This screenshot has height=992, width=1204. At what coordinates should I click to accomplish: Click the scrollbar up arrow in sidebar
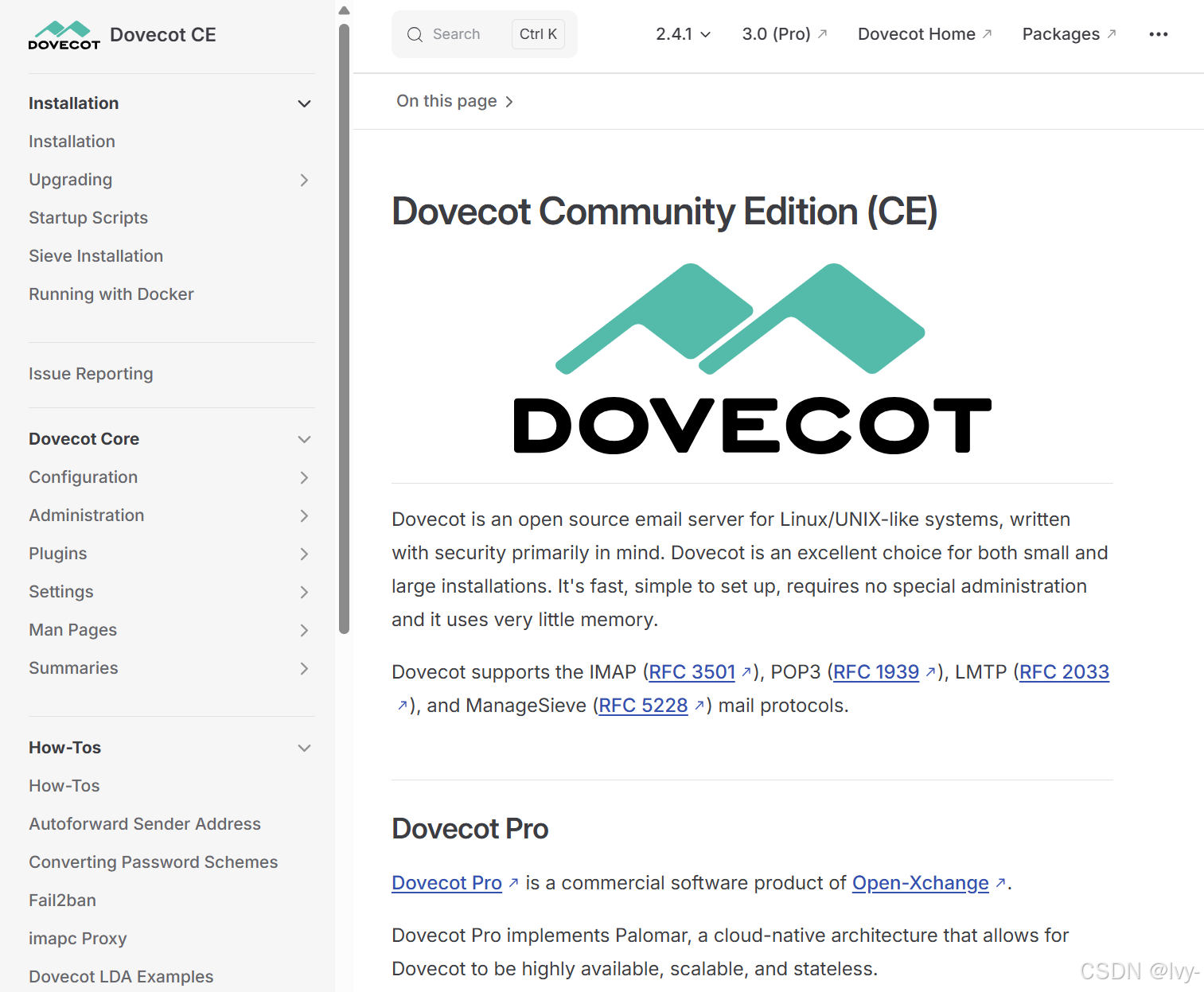344,10
